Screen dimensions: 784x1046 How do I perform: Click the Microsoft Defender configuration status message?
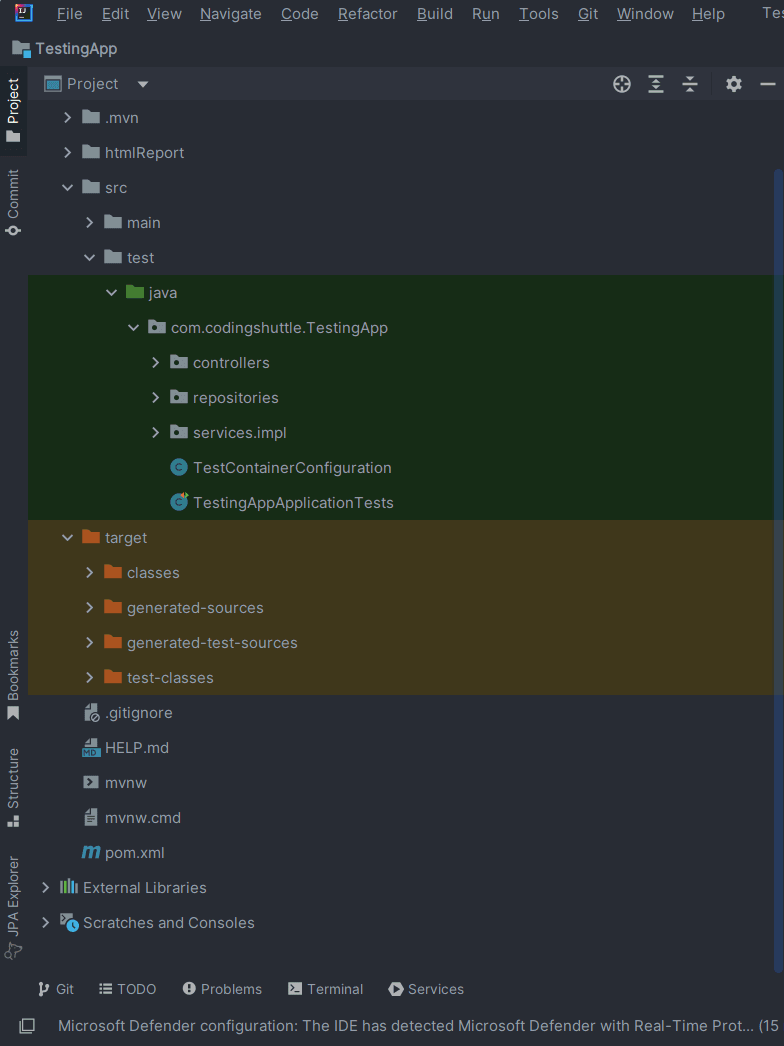click(418, 1025)
